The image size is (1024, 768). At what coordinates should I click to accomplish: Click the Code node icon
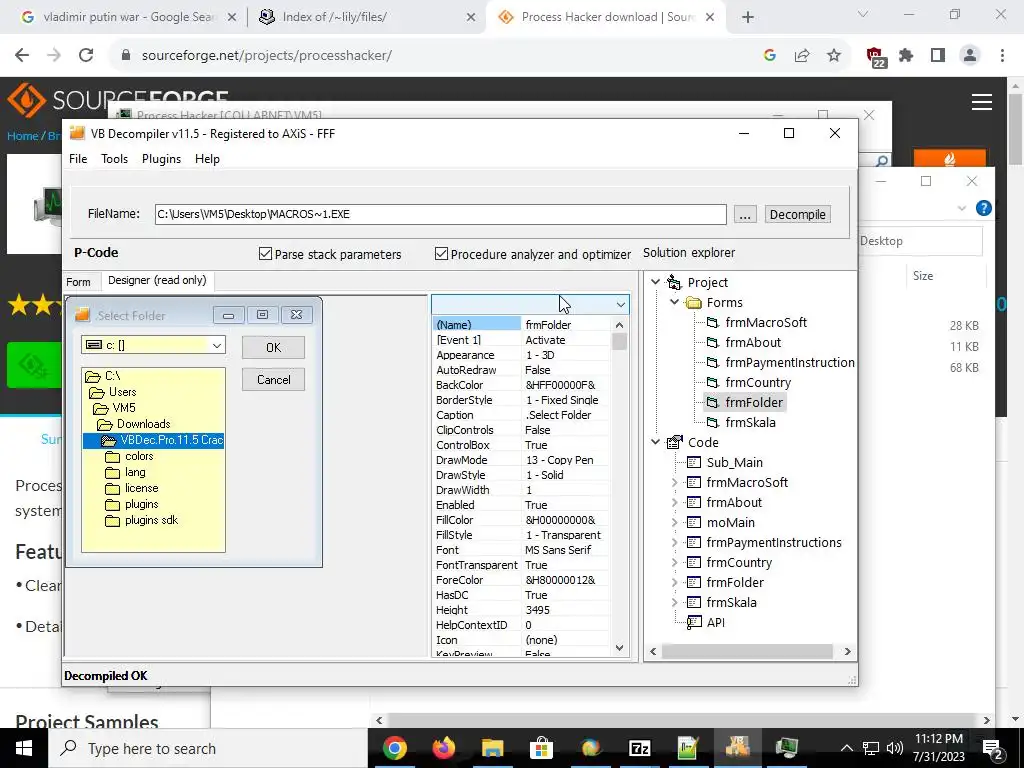pyautogui.click(x=674, y=442)
